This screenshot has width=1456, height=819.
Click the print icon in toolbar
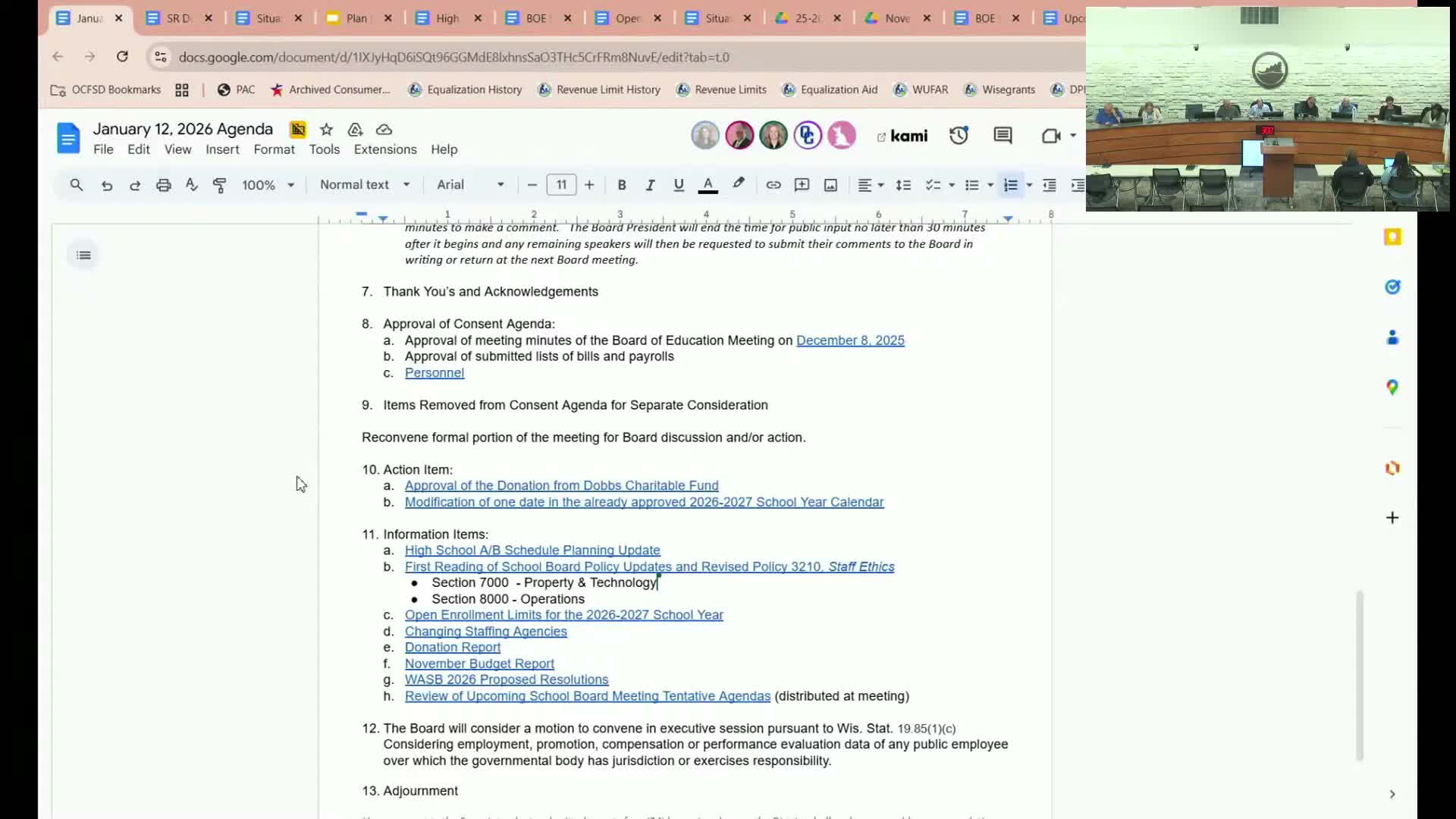coord(163,185)
